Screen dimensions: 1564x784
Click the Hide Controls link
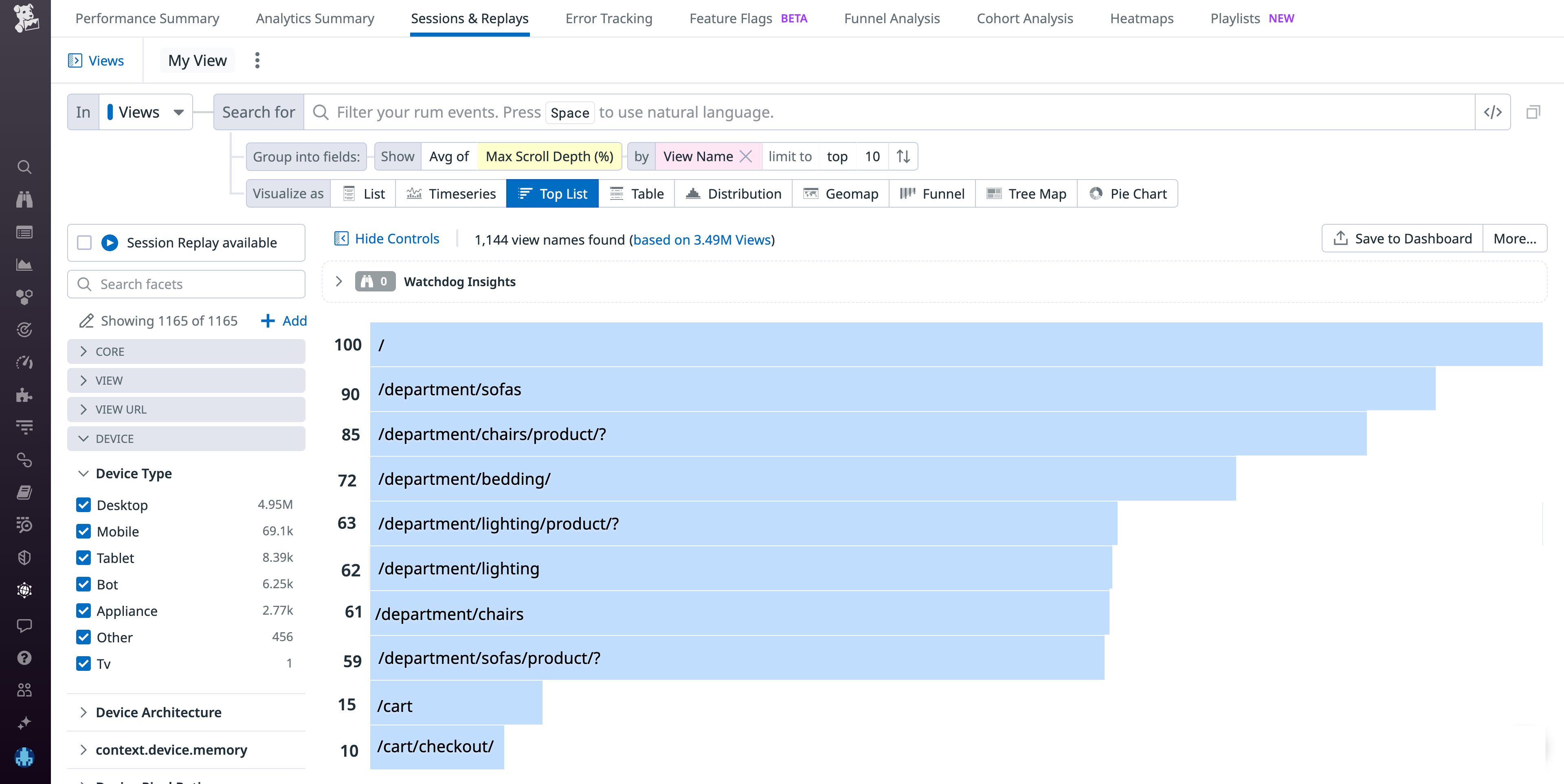click(x=396, y=239)
